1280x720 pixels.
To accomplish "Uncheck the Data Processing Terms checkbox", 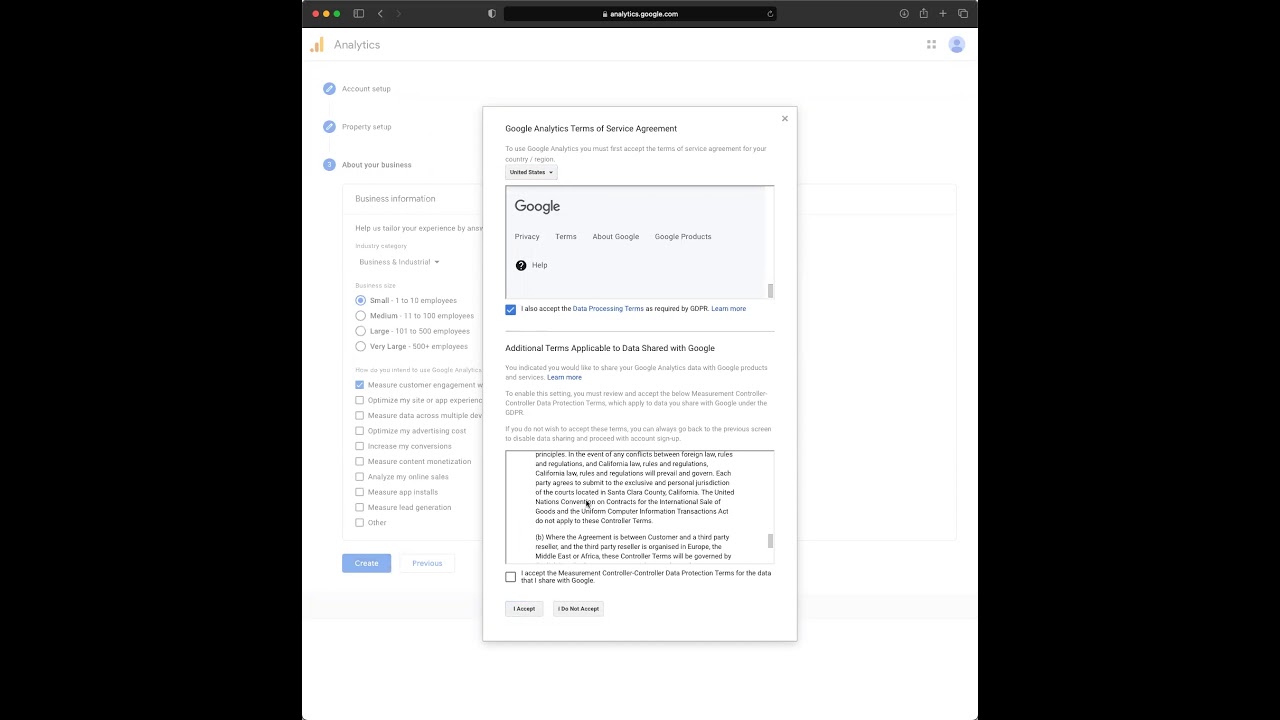I will coord(511,310).
